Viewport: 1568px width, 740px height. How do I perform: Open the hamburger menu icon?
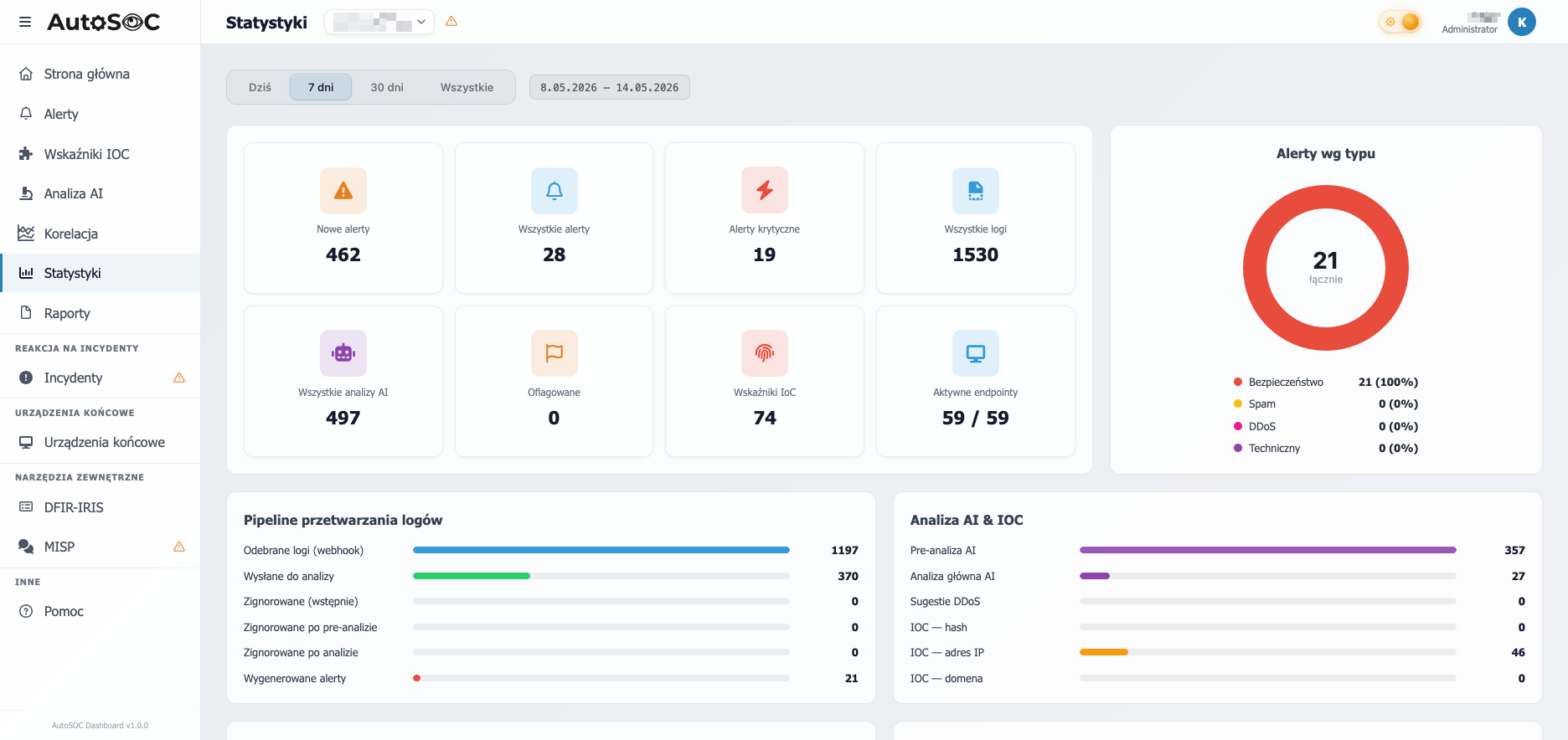click(x=25, y=22)
